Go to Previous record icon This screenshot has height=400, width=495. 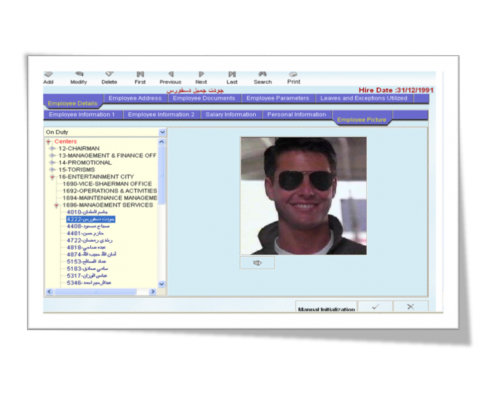tap(171, 74)
